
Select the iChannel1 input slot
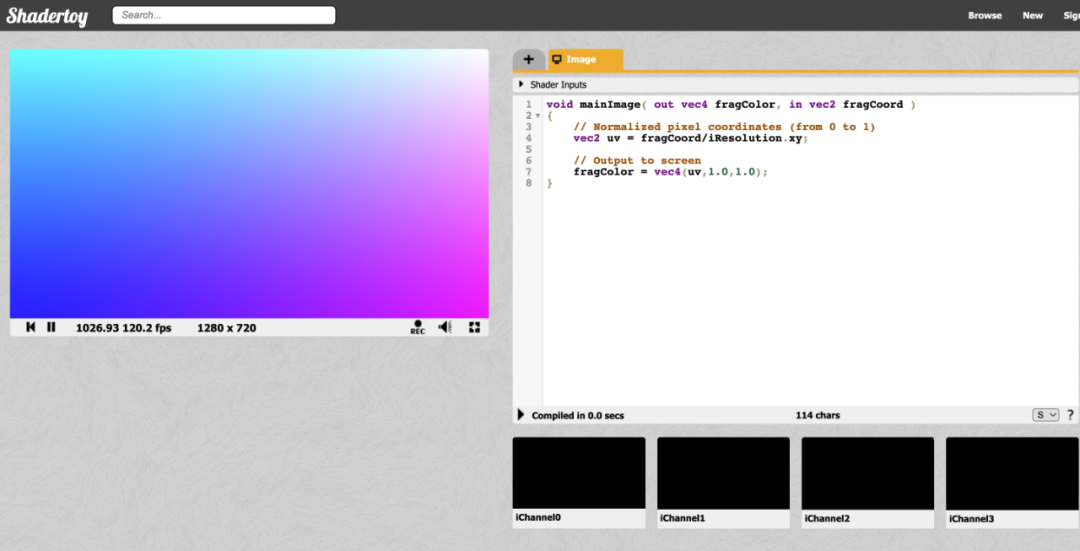(x=723, y=473)
